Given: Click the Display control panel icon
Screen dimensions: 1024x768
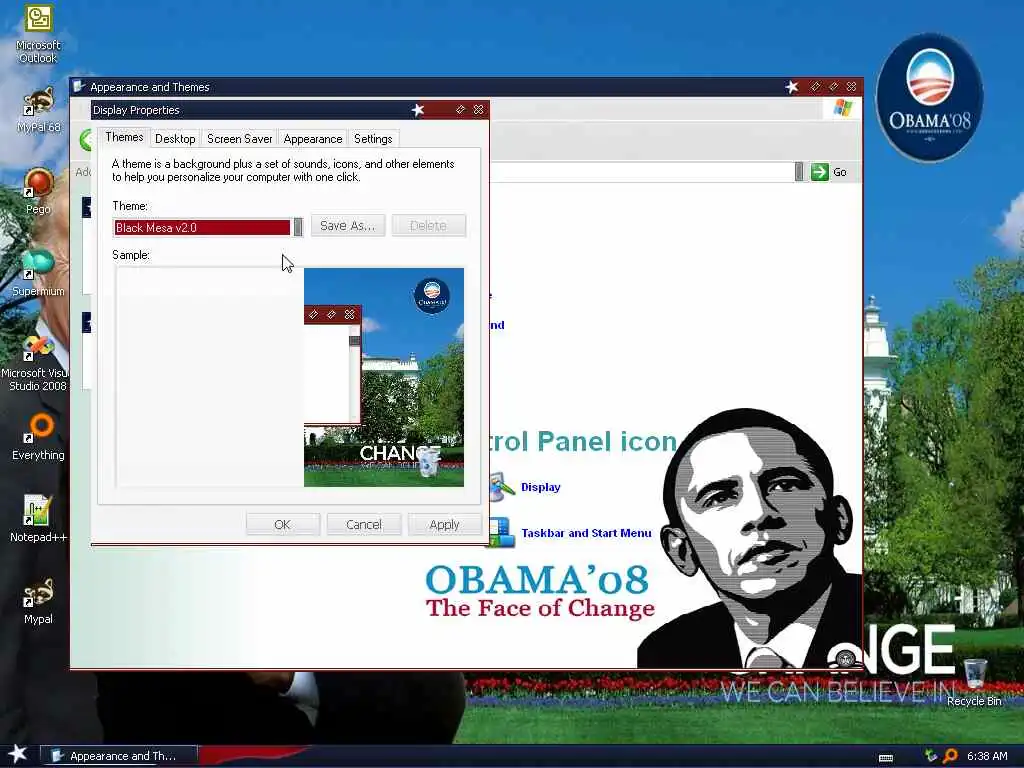Looking at the screenshot, I should [502, 487].
